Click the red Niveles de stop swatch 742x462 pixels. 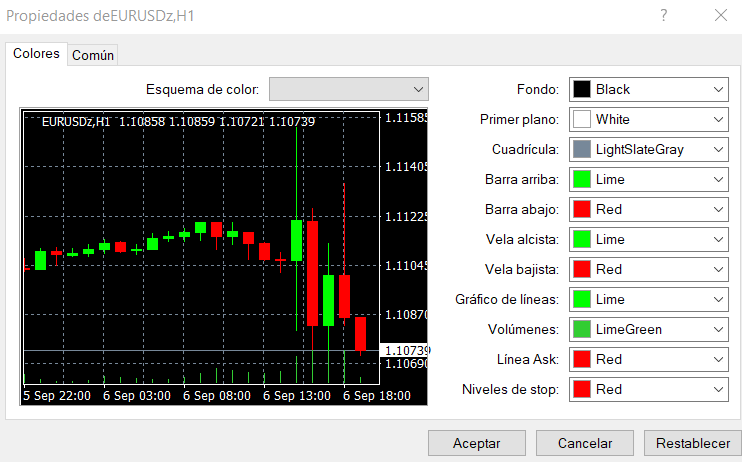pyautogui.click(x=582, y=389)
